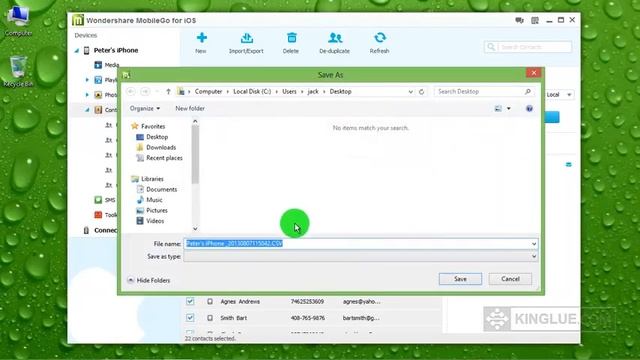Collapse the Contacts node in MobileGo sidebar

(87, 110)
